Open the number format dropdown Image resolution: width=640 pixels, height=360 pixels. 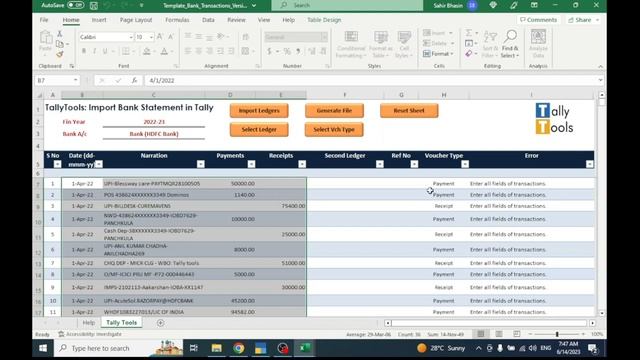(x=324, y=37)
